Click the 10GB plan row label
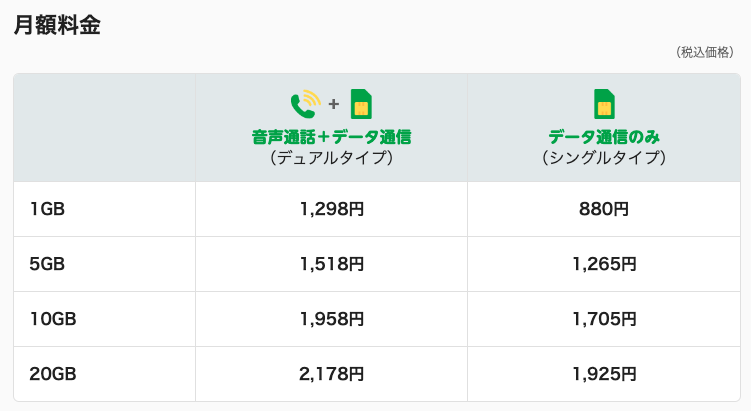751x411 pixels. pyautogui.click(x=53, y=319)
